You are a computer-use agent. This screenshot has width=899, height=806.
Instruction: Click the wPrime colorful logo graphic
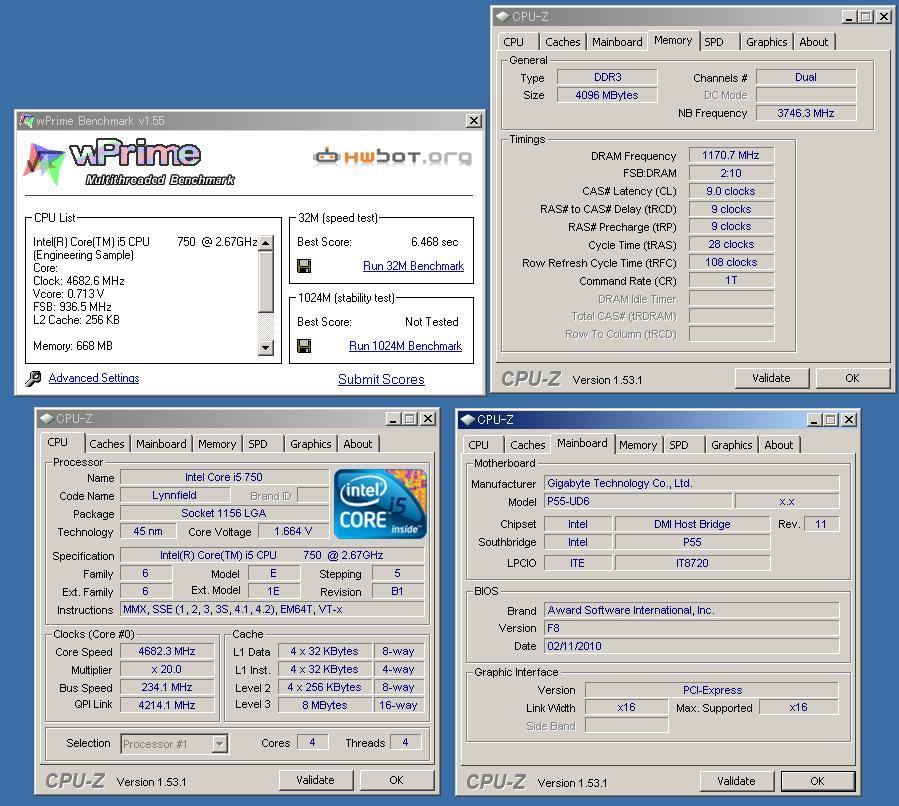pyautogui.click(x=44, y=164)
